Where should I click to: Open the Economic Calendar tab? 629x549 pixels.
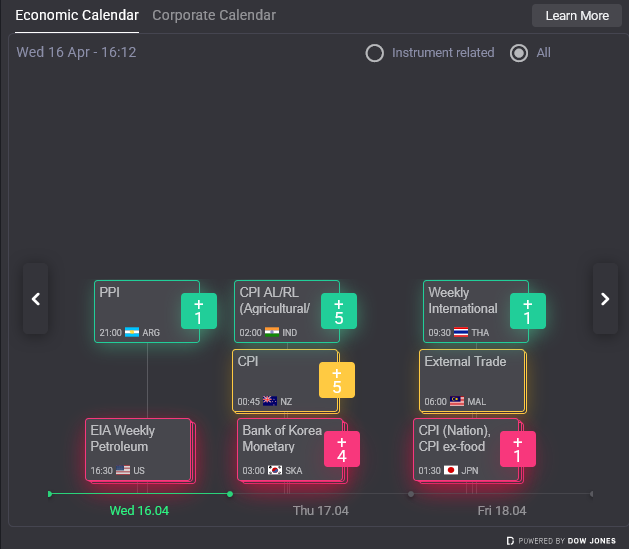(x=77, y=15)
